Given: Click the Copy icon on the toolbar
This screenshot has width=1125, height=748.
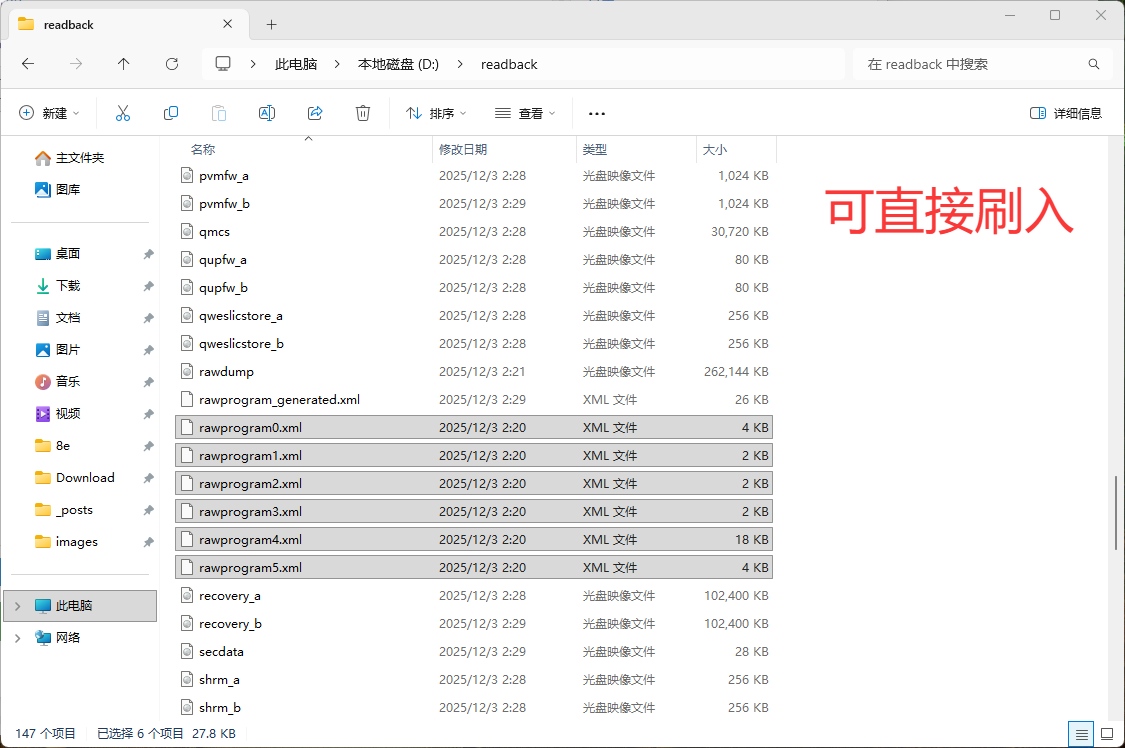Looking at the screenshot, I should point(170,112).
